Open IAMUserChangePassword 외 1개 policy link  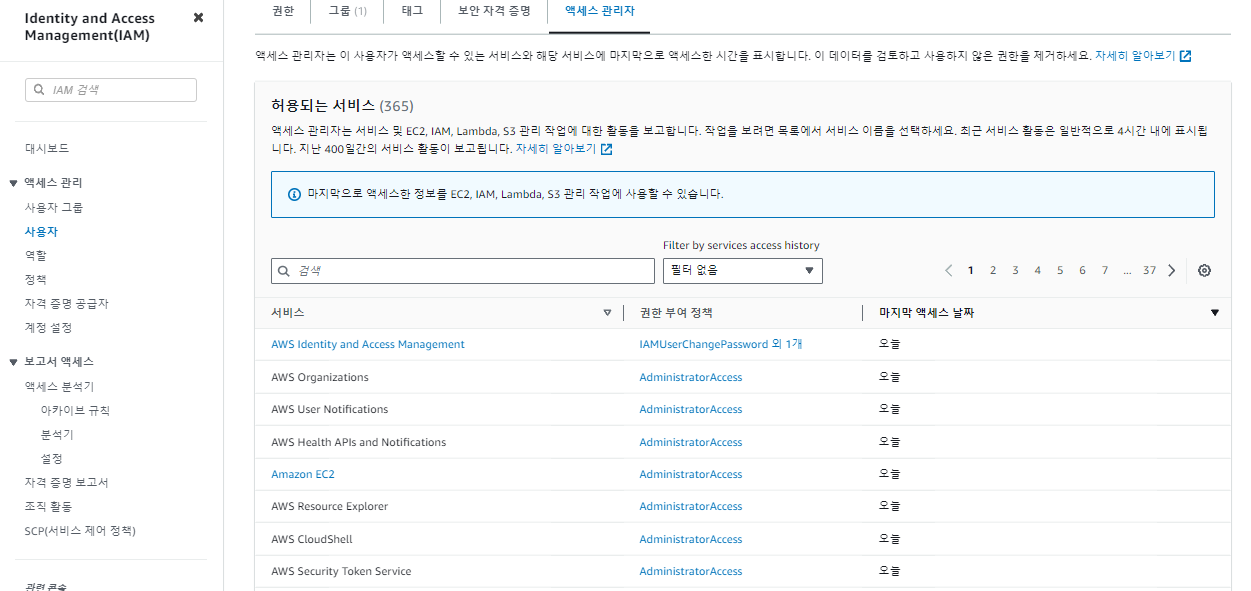coord(721,344)
